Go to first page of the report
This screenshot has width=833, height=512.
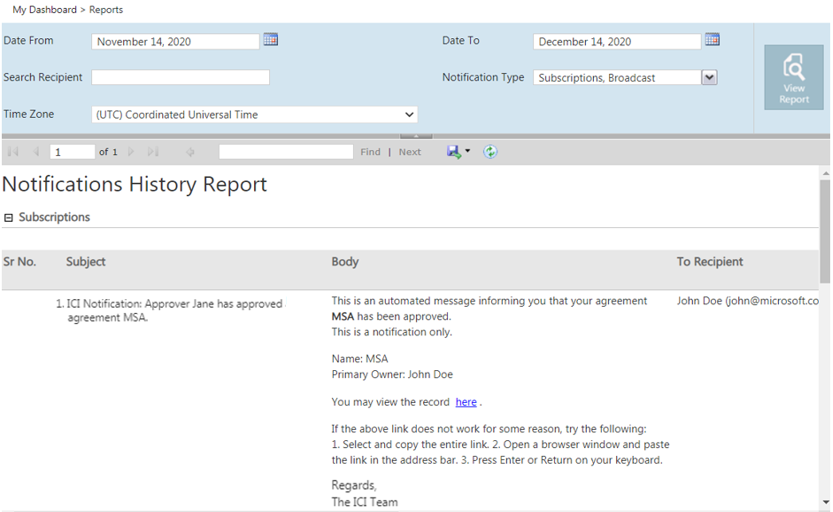[13, 152]
